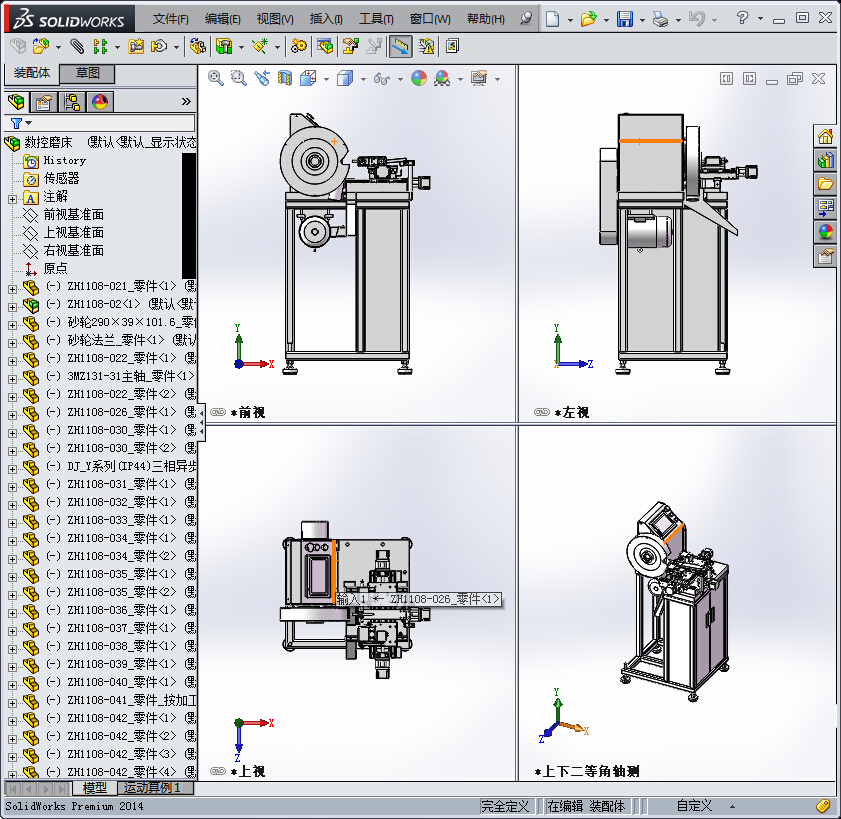Open the DisplayManager tab icon

click(100, 102)
